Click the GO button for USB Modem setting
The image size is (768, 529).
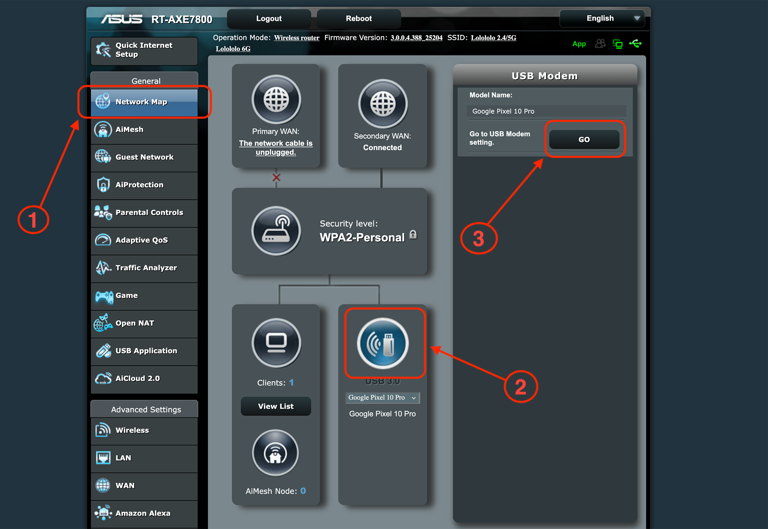click(x=584, y=140)
